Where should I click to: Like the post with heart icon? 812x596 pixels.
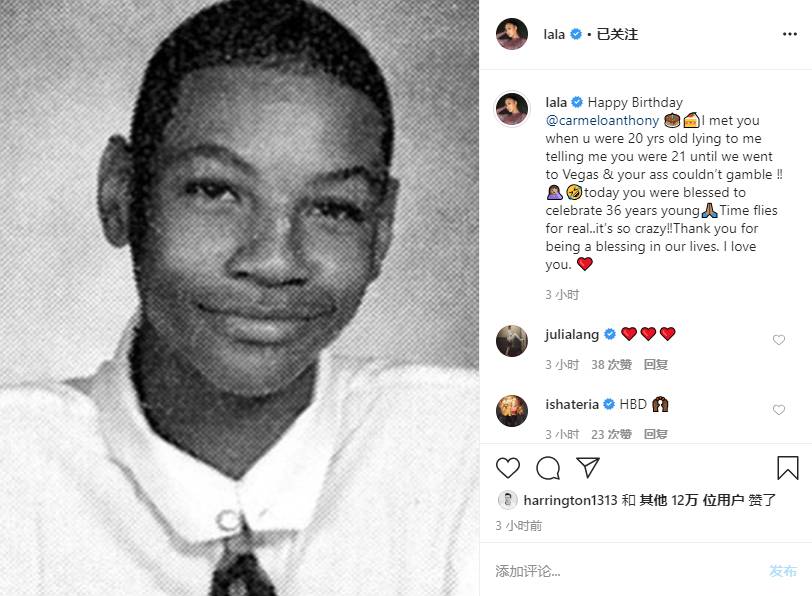point(508,468)
